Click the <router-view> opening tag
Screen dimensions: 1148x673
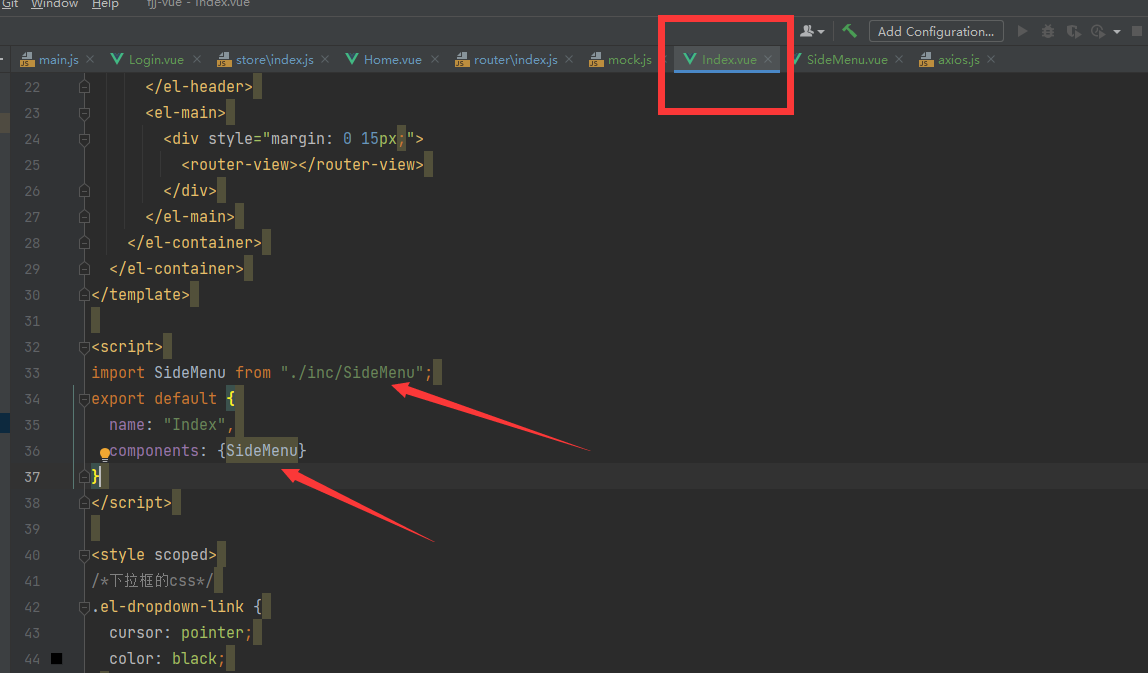click(x=239, y=165)
